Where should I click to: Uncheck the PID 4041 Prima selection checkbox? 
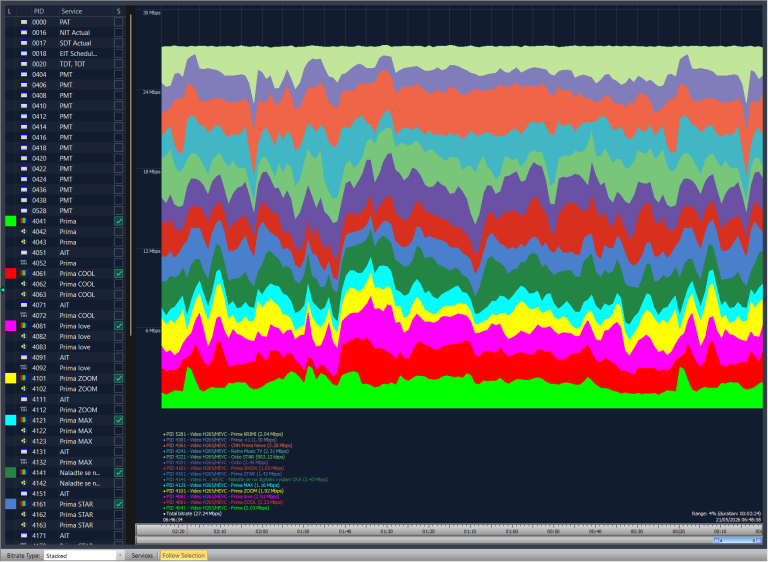pos(119,221)
